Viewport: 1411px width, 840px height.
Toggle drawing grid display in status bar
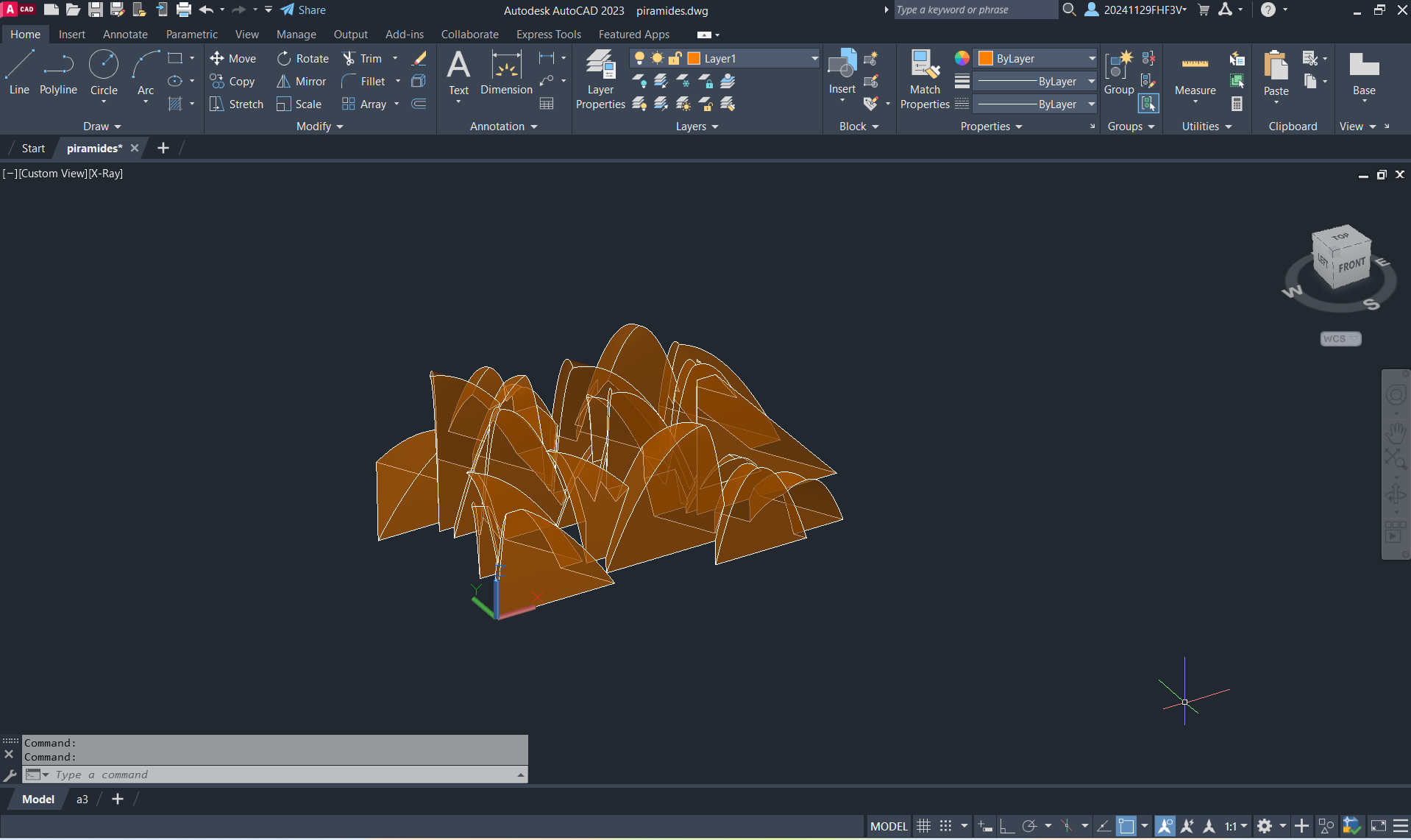pos(923,826)
